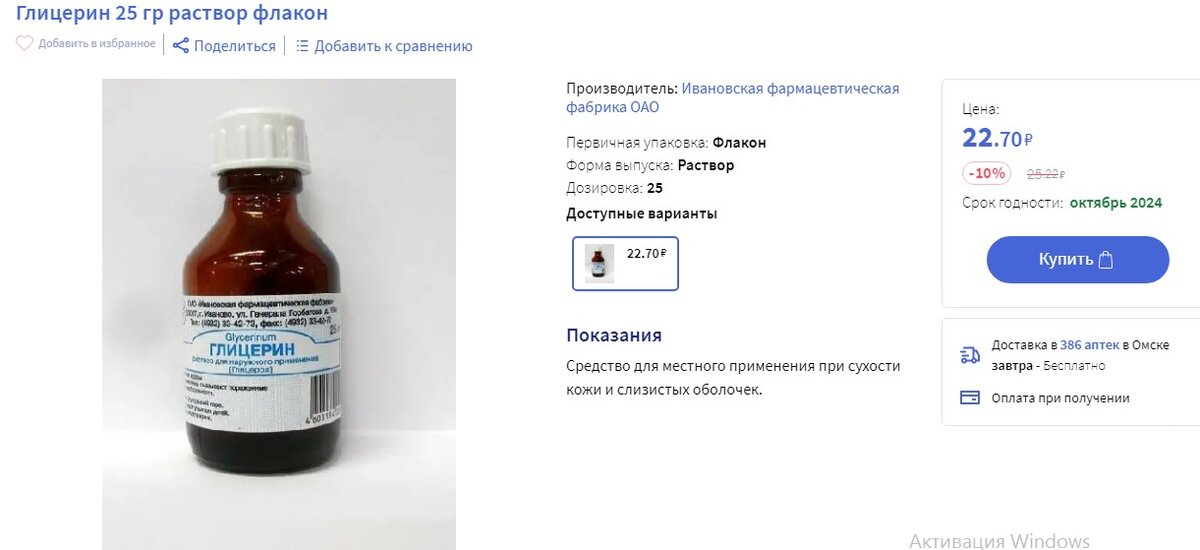Screen dimensions: 1200x550
Task: Click the payment card icon
Action: tap(969, 397)
